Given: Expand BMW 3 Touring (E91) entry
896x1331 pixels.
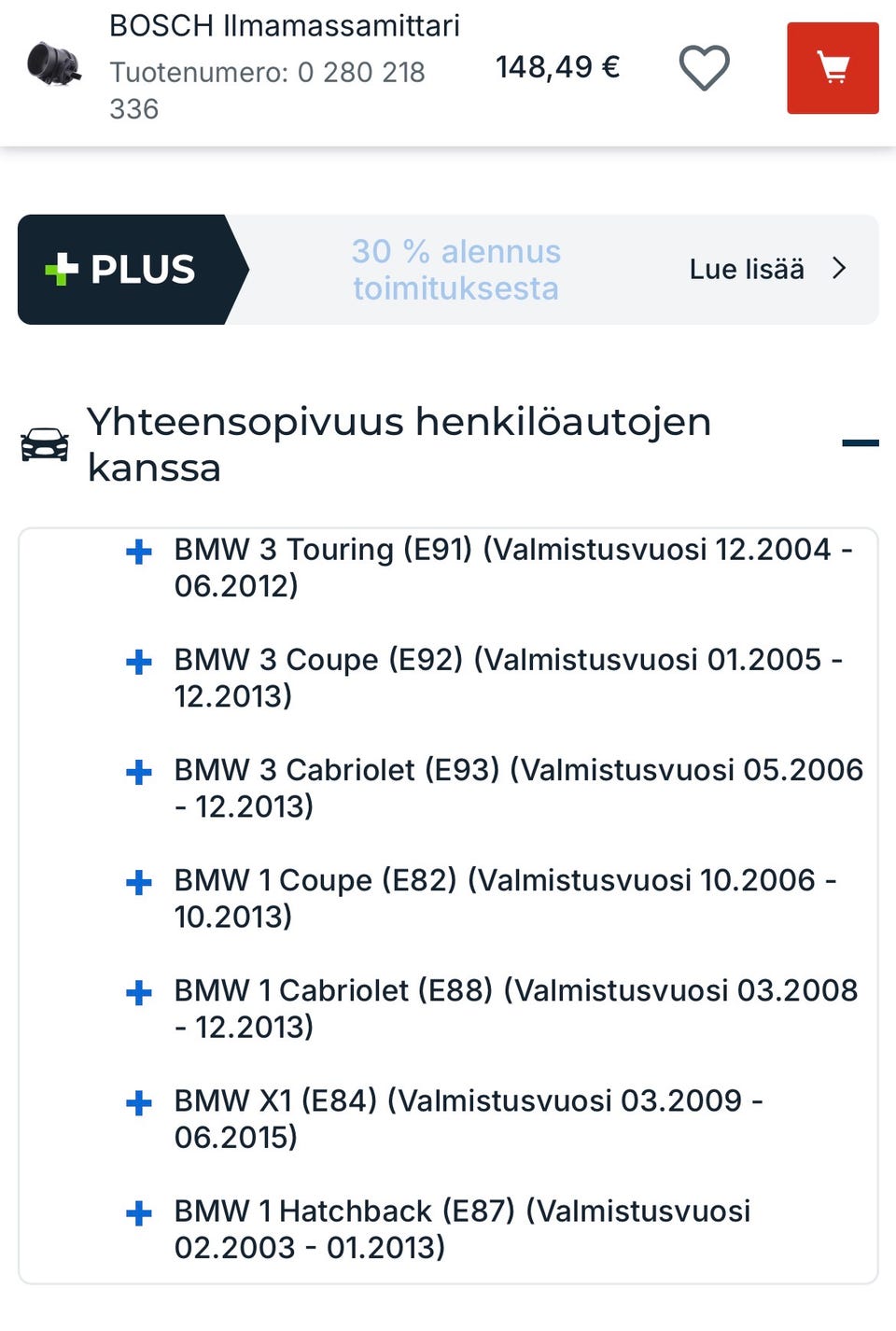Looking at the screenshot, I should [139, 552].
